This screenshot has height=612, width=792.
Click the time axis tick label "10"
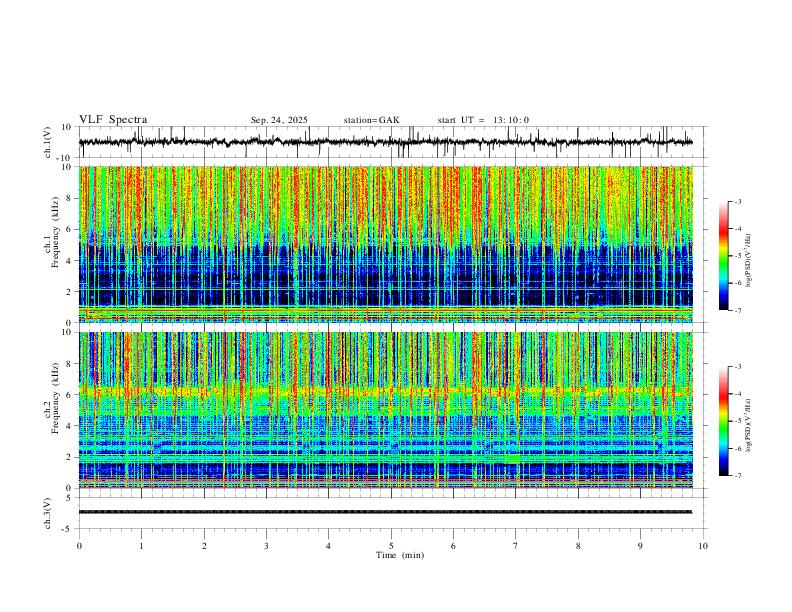pos(703,546)
